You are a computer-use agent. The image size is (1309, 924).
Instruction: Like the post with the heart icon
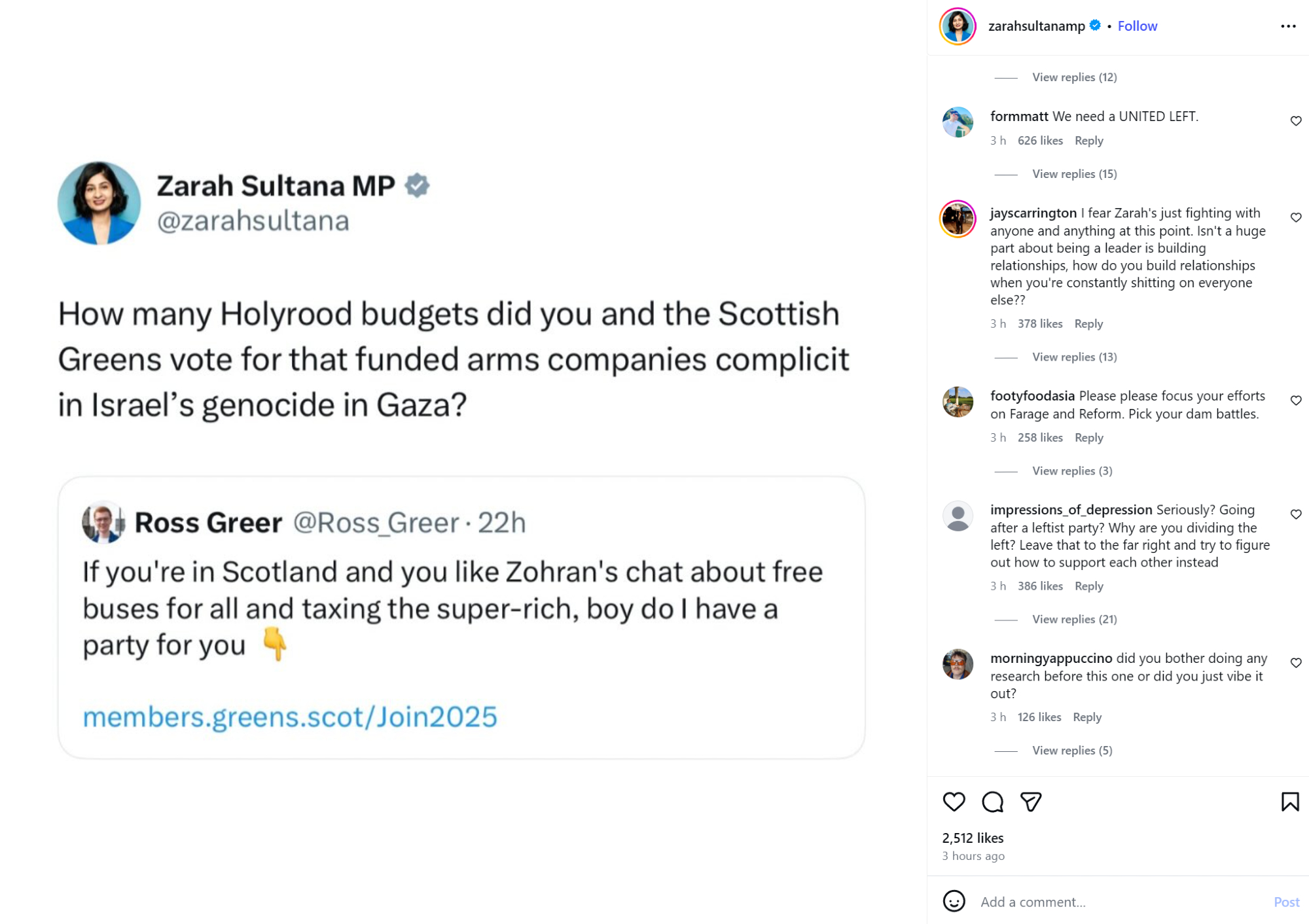tap(954, 802)
